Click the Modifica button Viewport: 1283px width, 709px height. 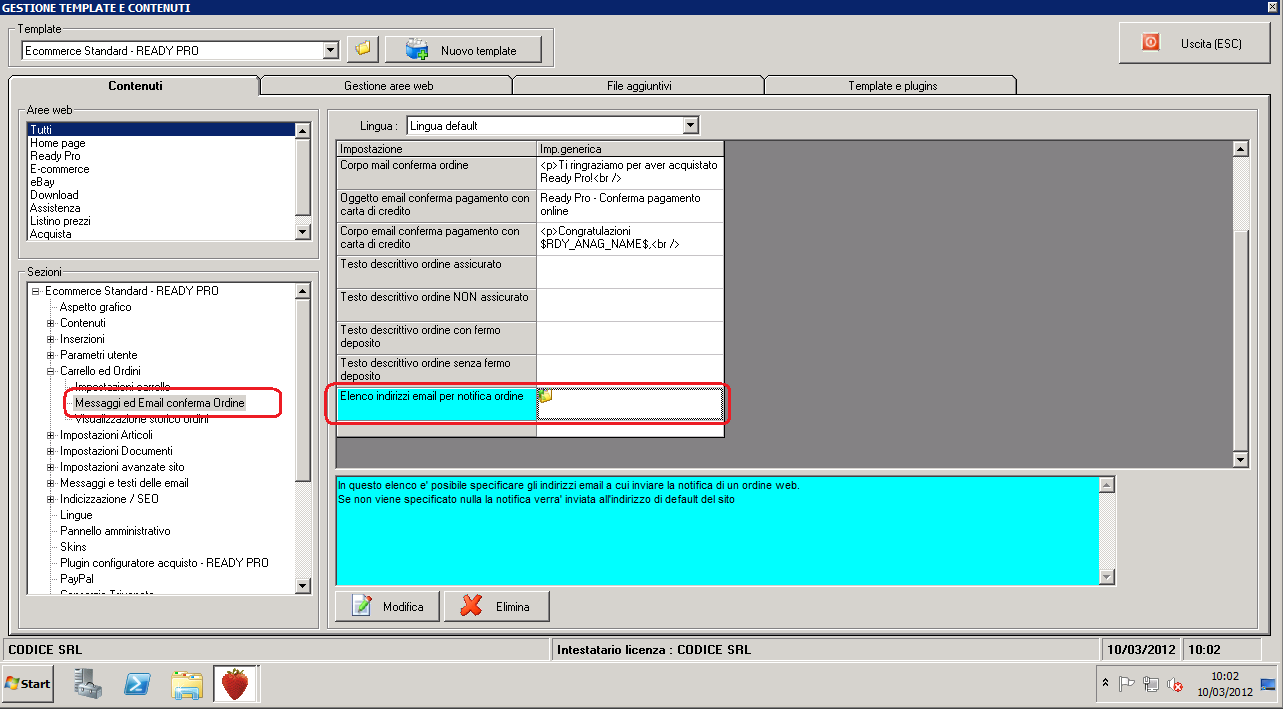click(388, 607)
